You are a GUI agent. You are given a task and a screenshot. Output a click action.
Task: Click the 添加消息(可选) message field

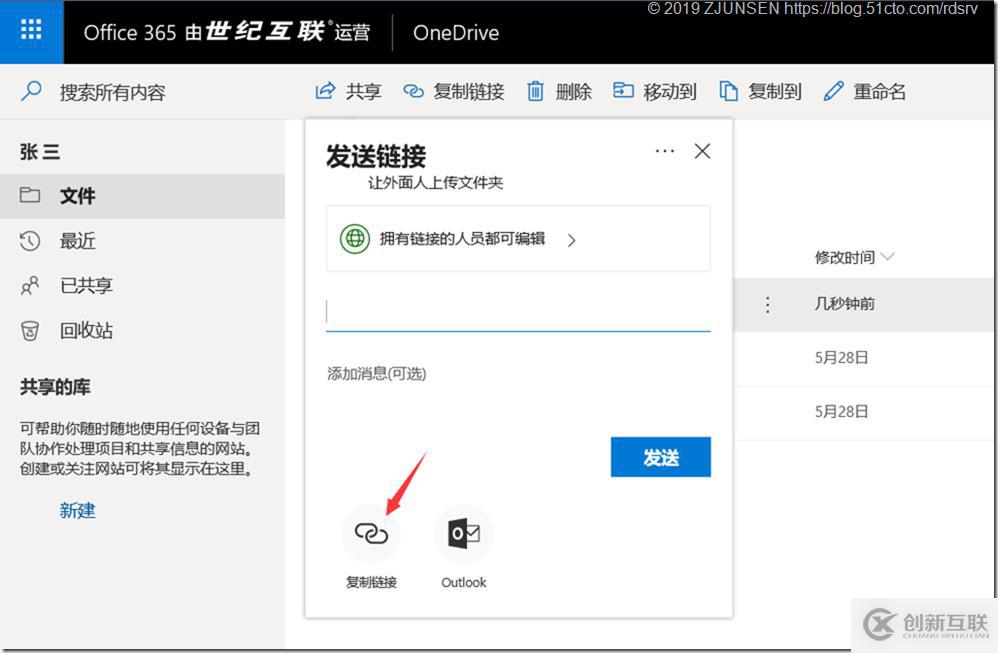coord(377,374)
